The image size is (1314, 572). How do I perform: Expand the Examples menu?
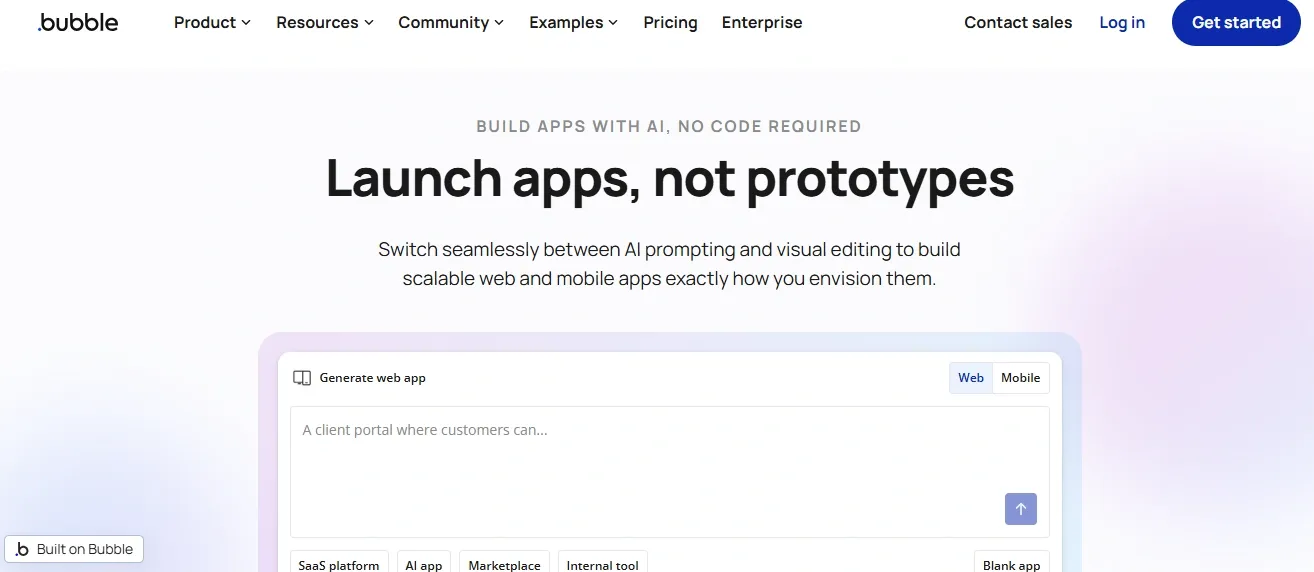pyautogui.click(x=574, y=22)
